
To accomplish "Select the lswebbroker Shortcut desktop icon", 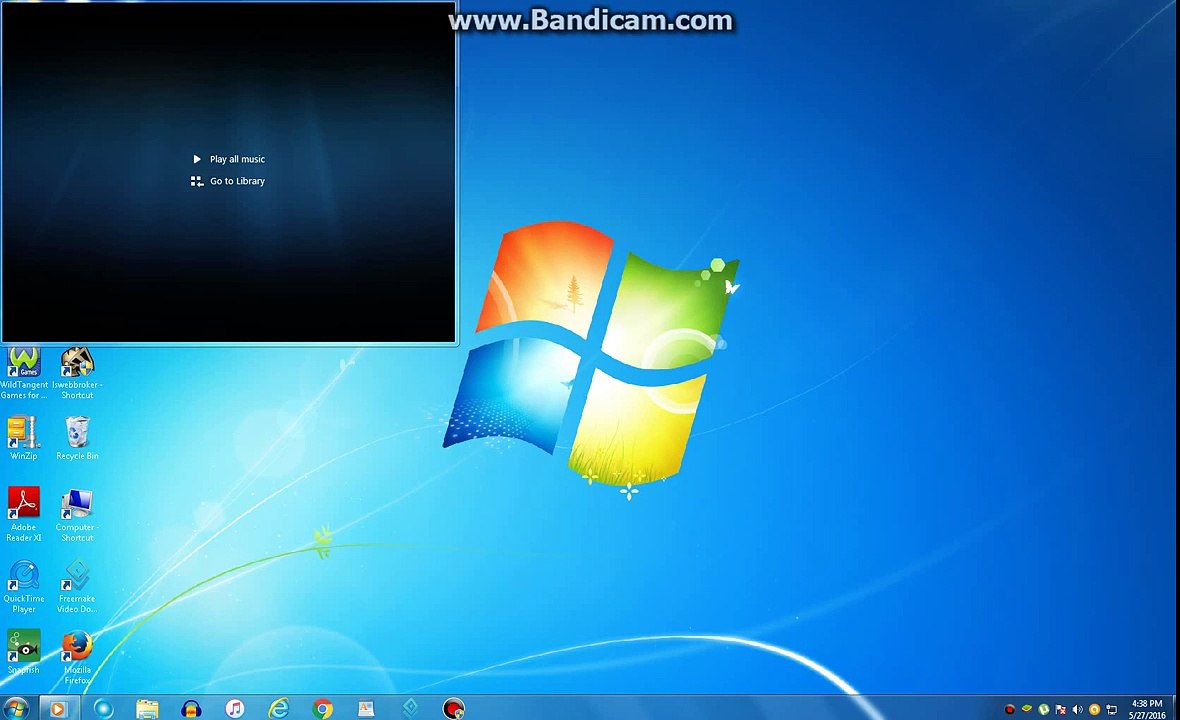I will tap(77, 373).
